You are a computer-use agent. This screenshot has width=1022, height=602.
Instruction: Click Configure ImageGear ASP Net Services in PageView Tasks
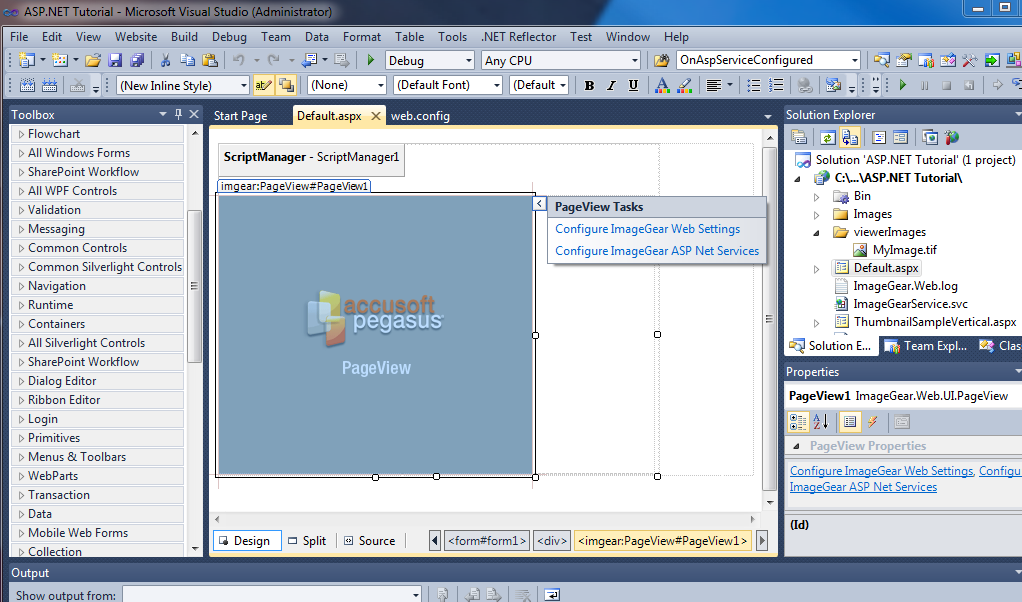tap(657, 251)
